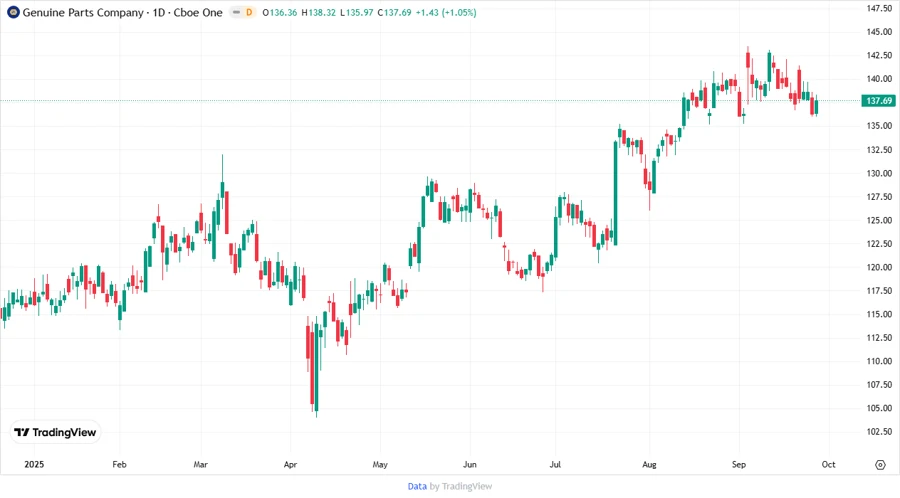Click the TradingView logo badge

click(56, 433)
